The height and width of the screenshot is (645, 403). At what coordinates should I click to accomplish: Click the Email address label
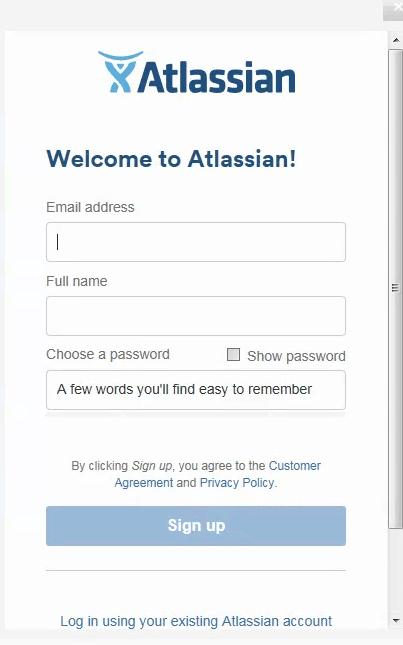pyautogui.click(x=90, y=207)
